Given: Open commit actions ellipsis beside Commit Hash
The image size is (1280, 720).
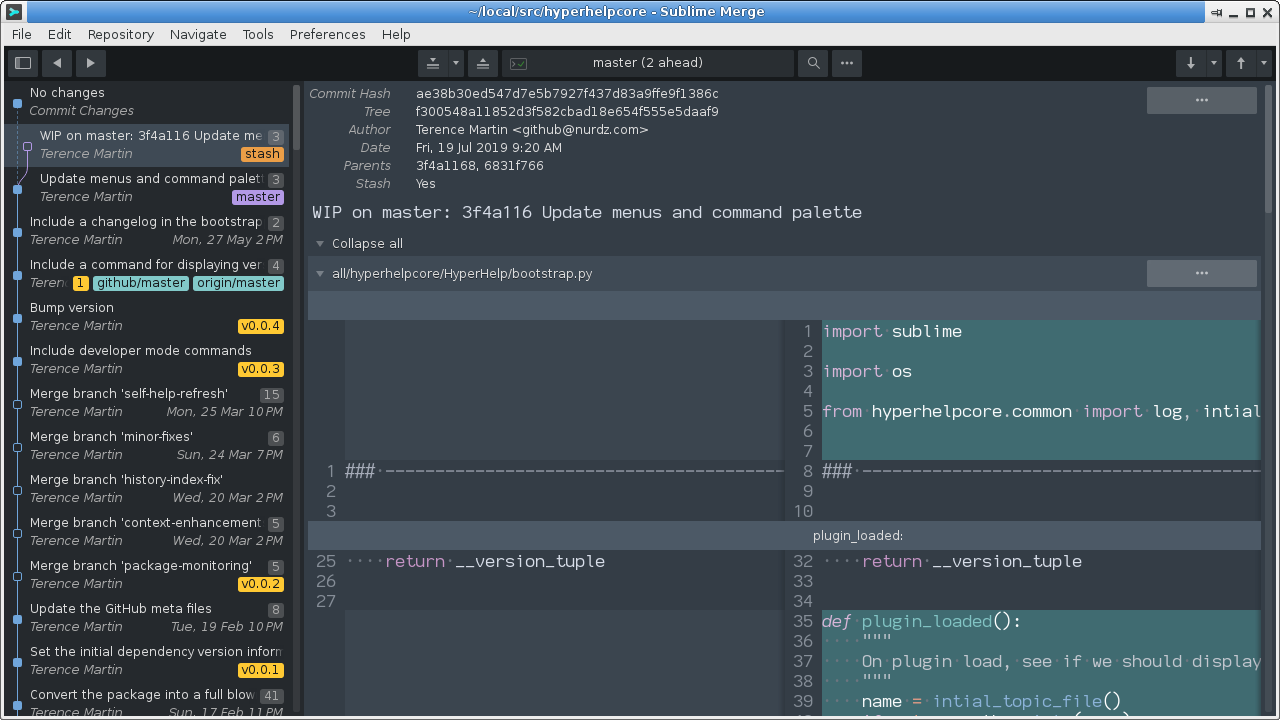Looking at the screenshot, I should (1202, 100).
